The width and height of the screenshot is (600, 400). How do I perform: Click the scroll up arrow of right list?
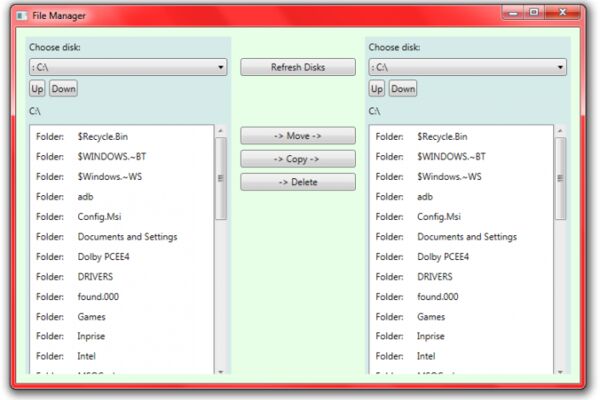pos(560,131)
